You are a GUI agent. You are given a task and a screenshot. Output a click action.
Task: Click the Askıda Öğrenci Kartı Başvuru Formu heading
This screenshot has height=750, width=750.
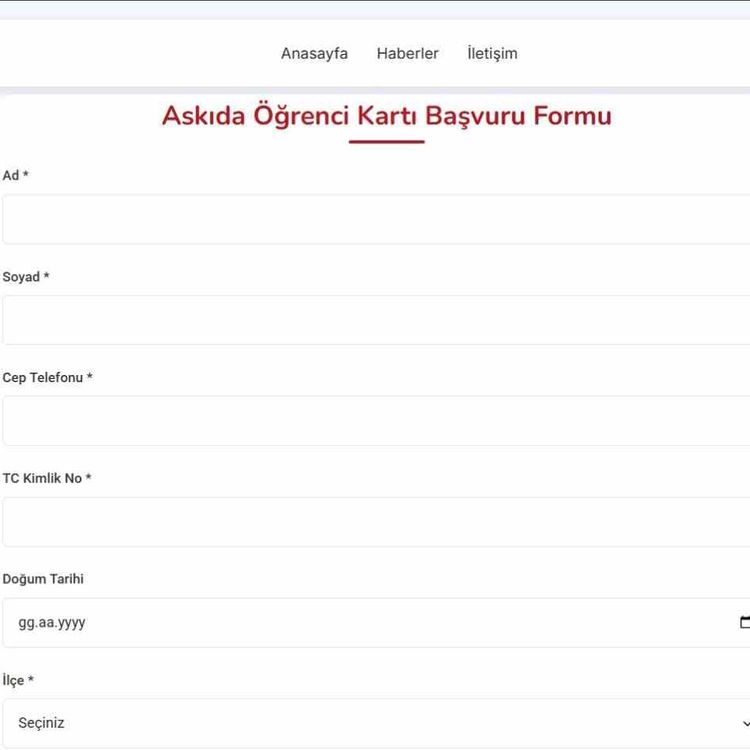(x=386, y=116)
